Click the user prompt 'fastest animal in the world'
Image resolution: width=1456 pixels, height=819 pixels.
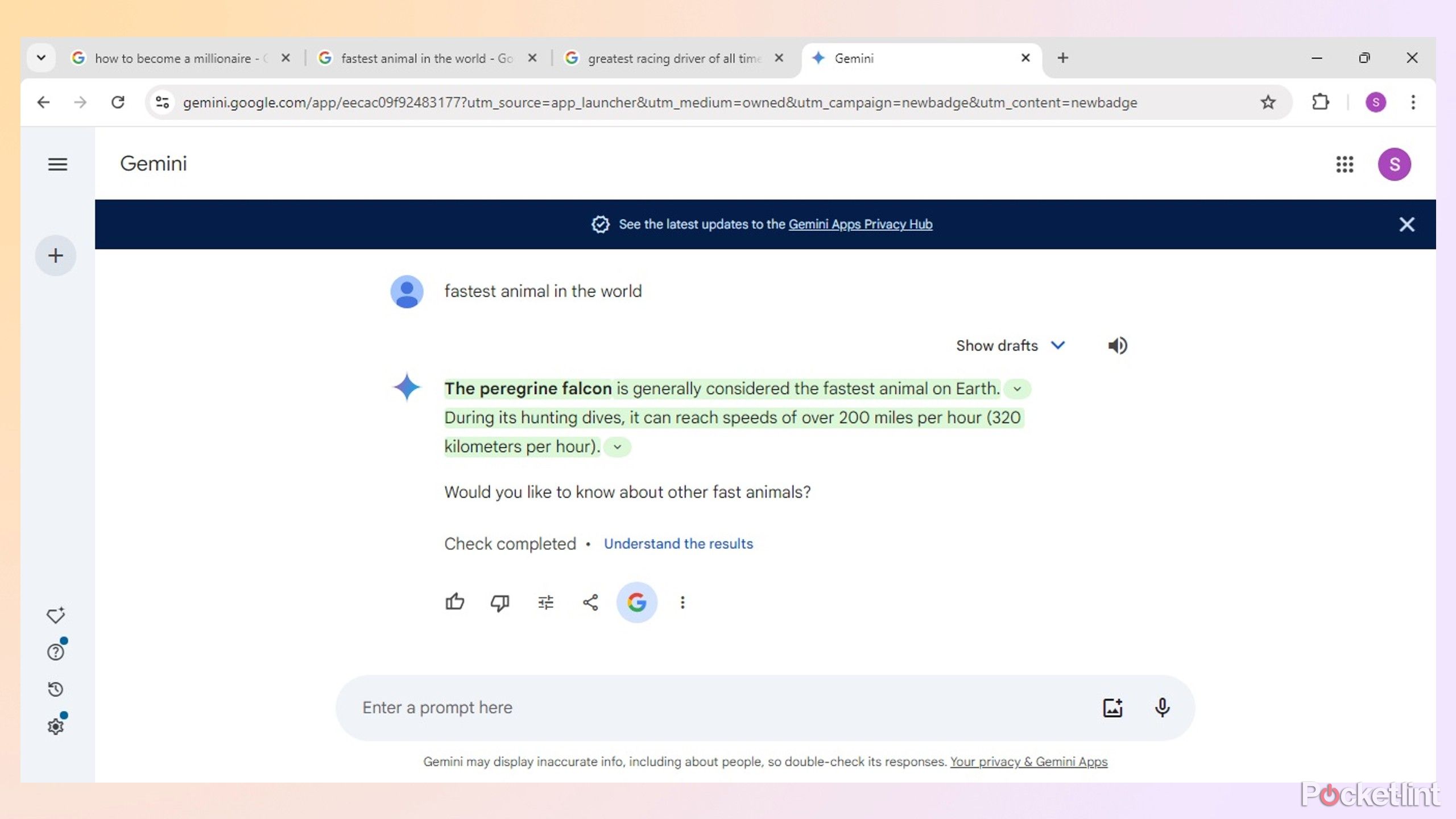(x=543, y=291)
